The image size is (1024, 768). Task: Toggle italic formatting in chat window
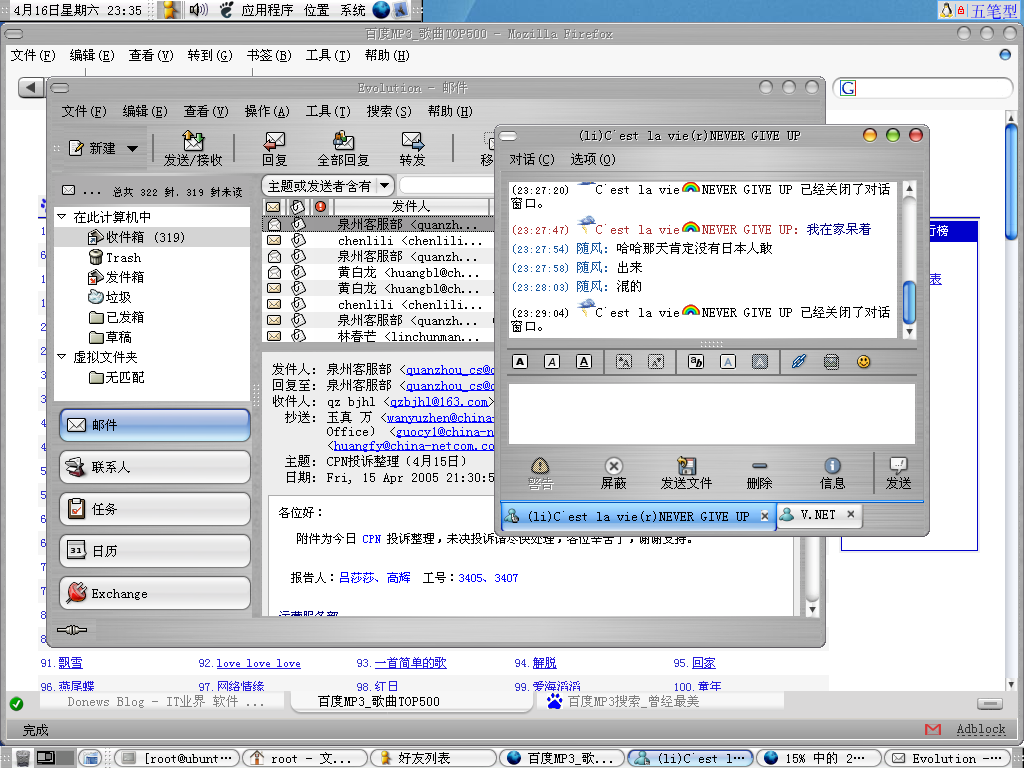[x=552, y=362]
